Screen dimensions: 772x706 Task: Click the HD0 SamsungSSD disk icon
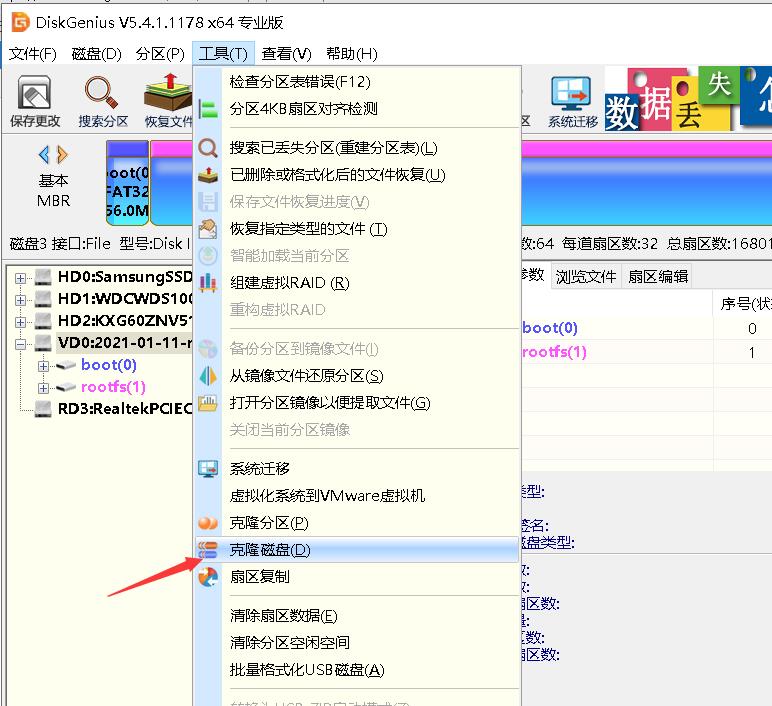click(43, 277)
